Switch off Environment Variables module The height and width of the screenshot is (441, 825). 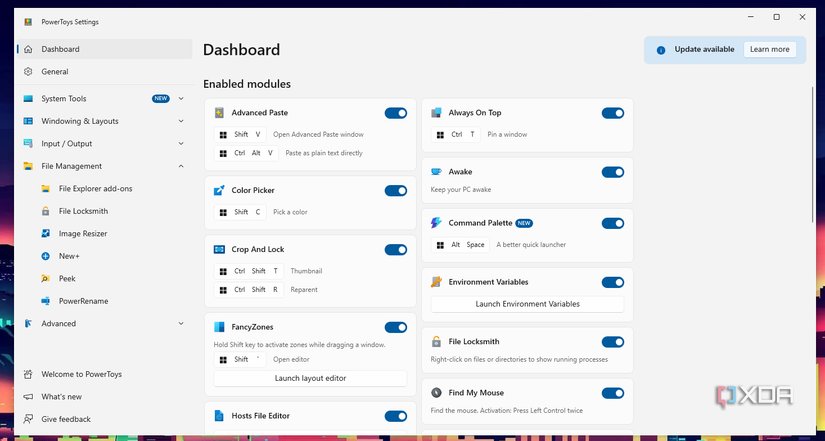[x=613, y=283]
